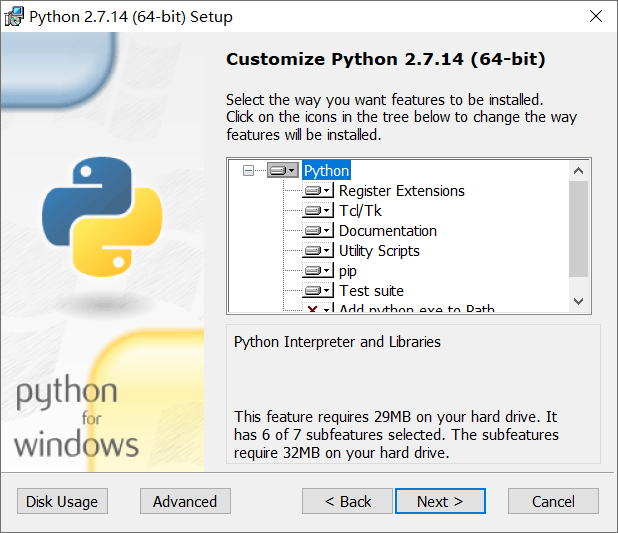The width and height of the screenshot is (618, 533).
Task: Select the Documentation tree item
Action: pos(387,231)
